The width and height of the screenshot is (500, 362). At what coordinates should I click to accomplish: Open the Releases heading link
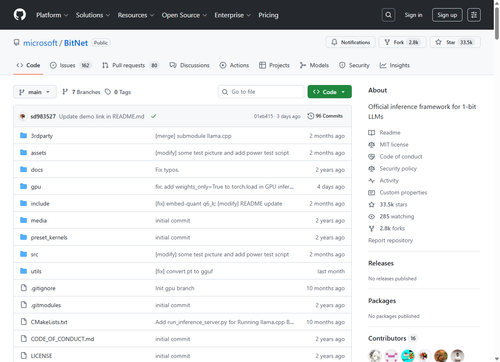(x=381, y=263)
